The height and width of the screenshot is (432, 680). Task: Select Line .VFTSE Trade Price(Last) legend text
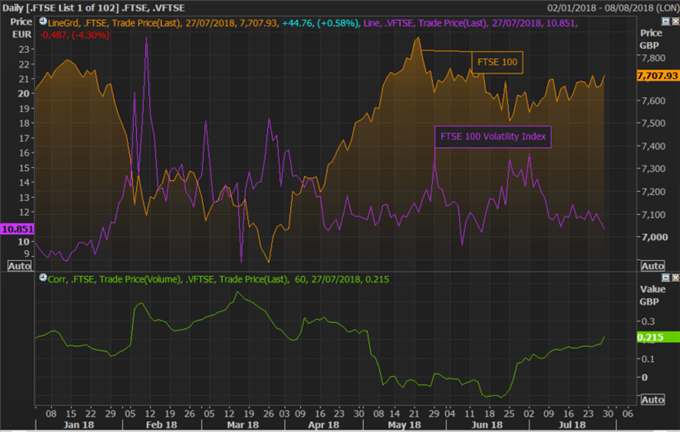[x=425, y=23]
